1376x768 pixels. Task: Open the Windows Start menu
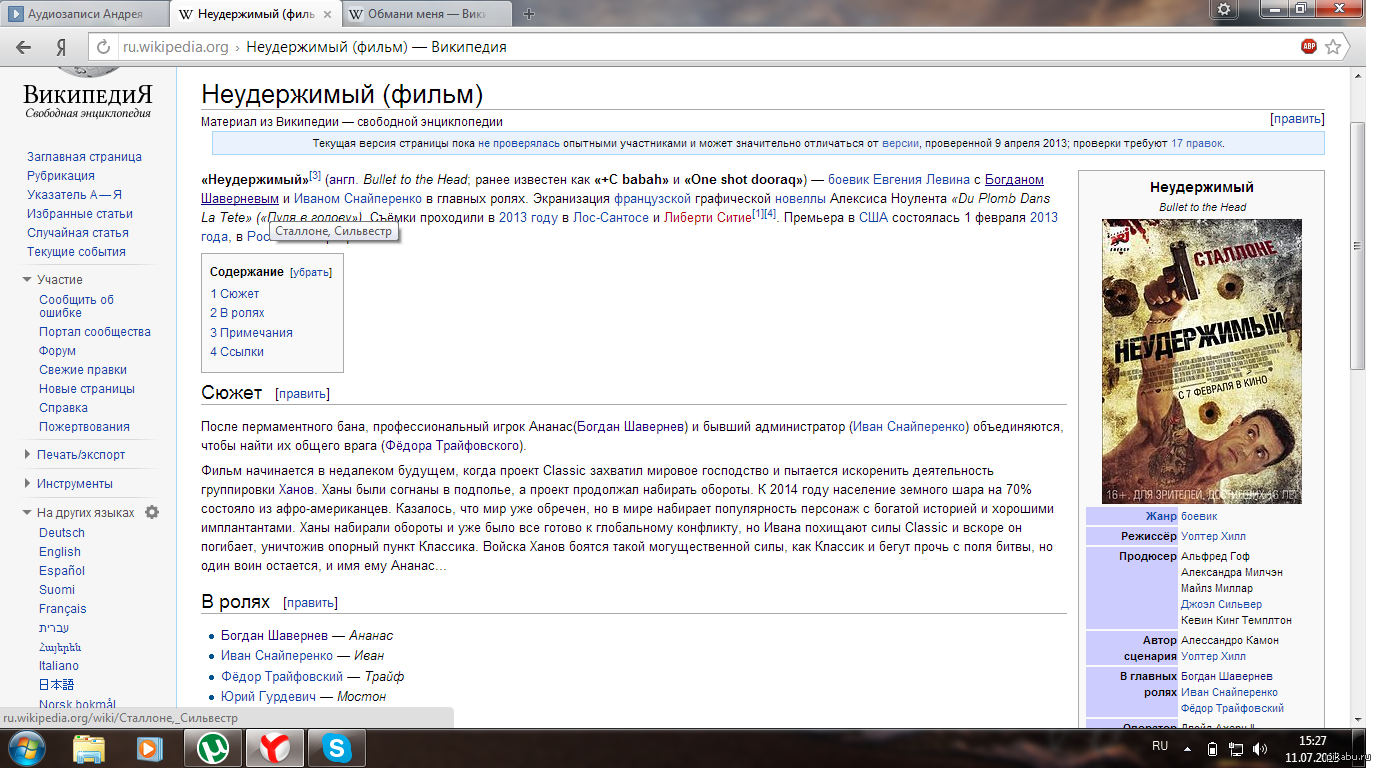coord(26,747)
